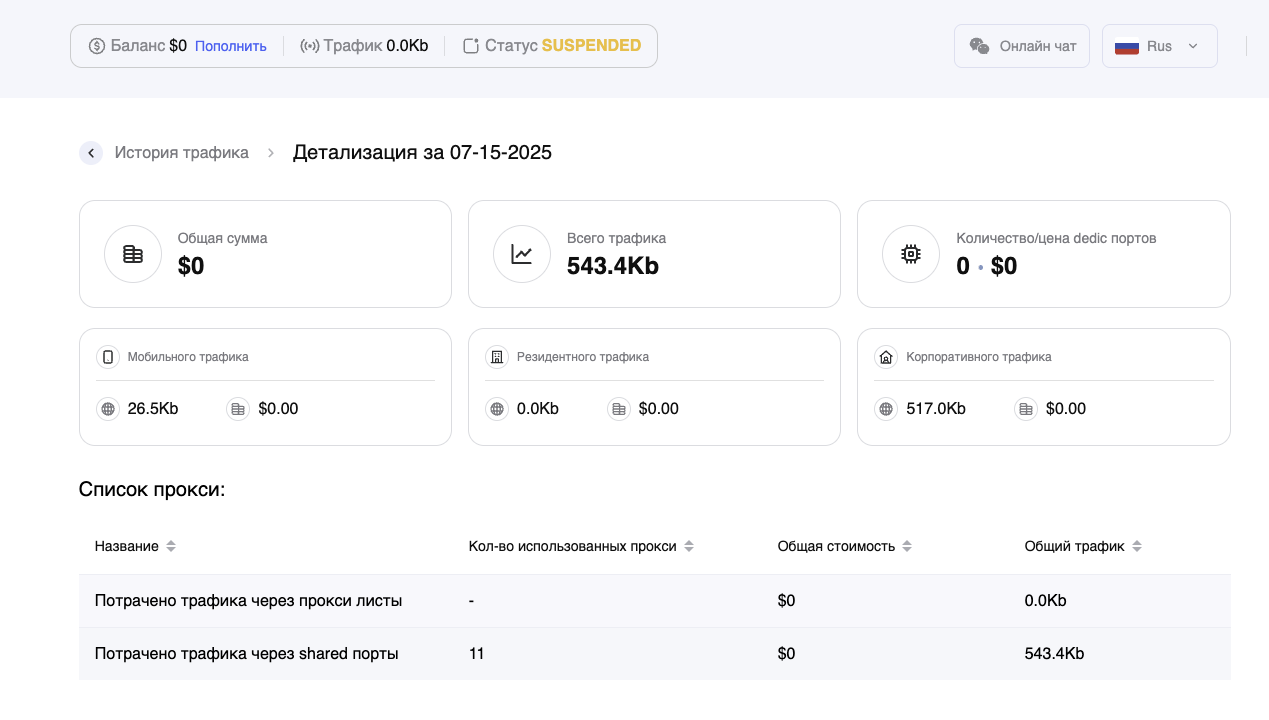The width and height of the screenshot is (1269, 720).
Task: Click the house icon in Корпоративного трафика
Action: [885, 357]
